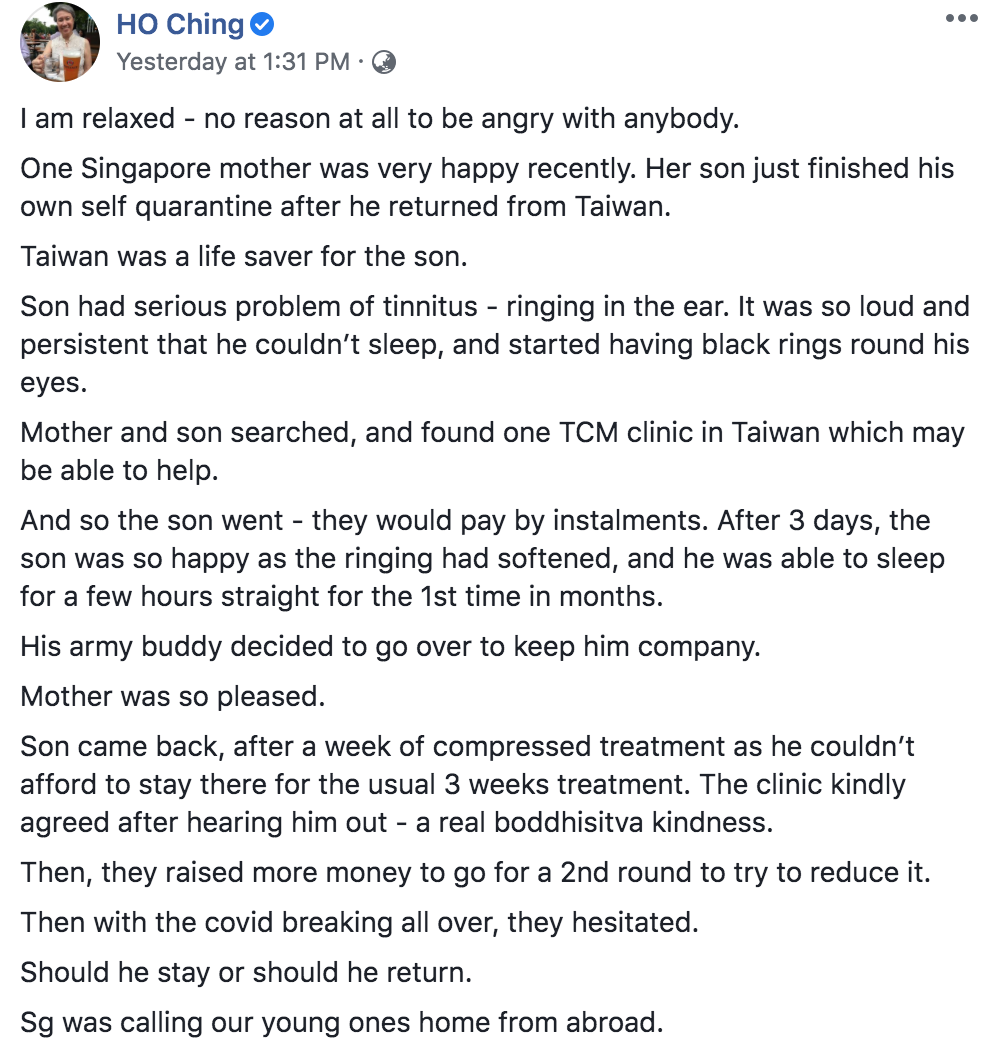This screenshot has height=1054, width=996.
Task: Click the paragraph starting 'One Singapore mother'
Action: (487, 188)
